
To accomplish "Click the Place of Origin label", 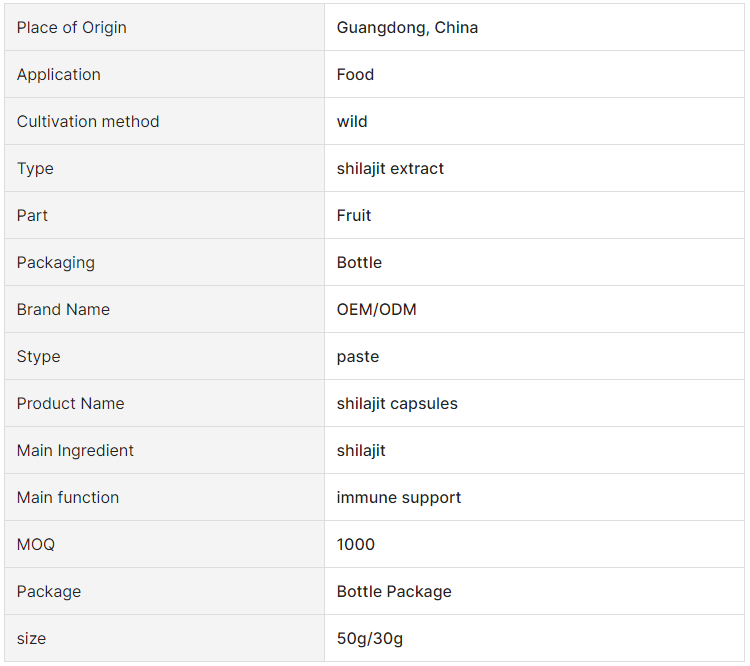I will coord(72,27).
